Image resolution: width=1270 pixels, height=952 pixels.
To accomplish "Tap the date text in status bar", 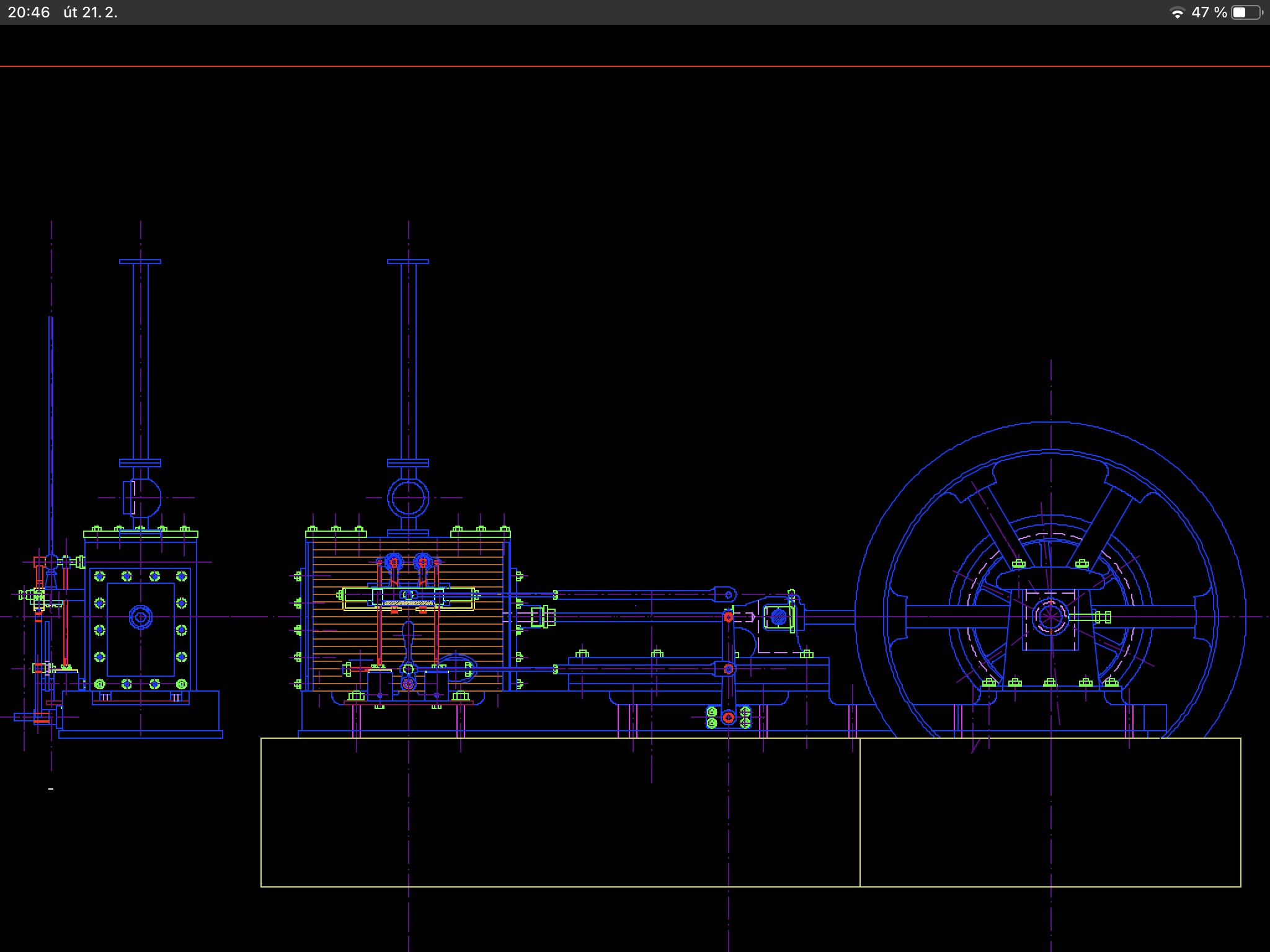I will 91,12.
